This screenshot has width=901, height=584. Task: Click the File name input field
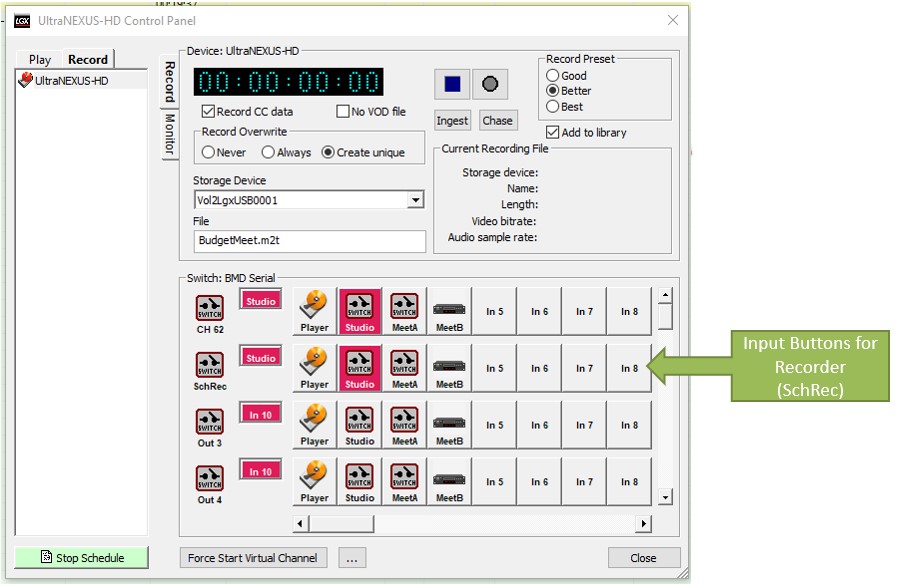pos(309,241)
